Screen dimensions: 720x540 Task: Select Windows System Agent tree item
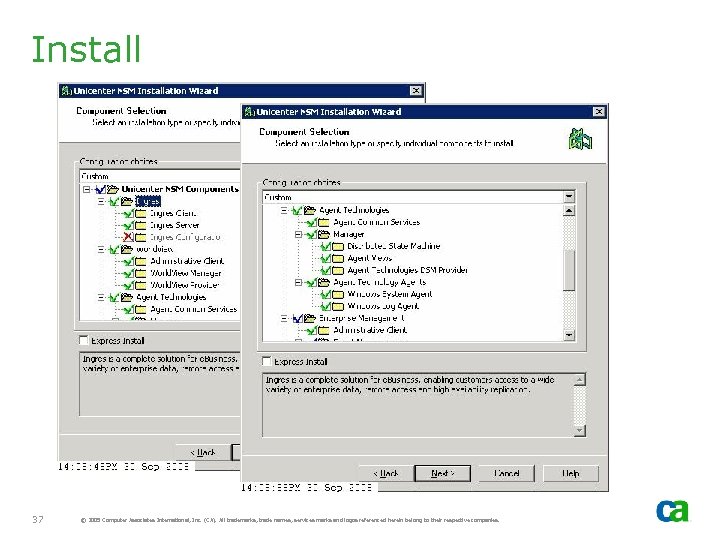389,294
